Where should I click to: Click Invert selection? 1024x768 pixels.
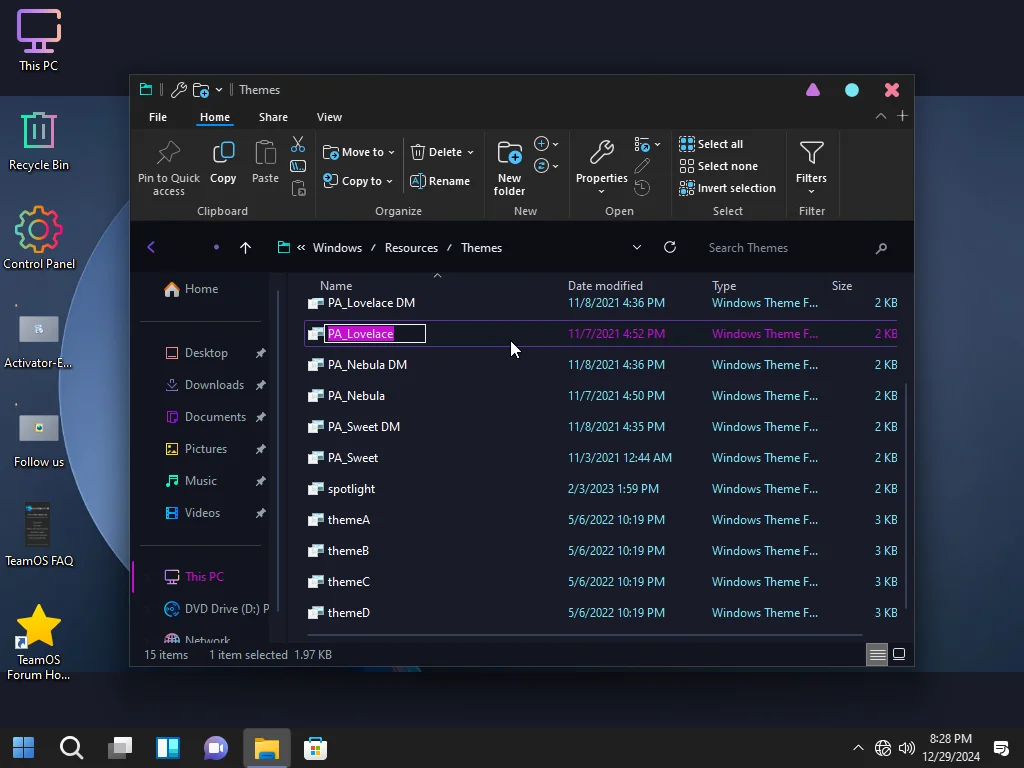728,188
